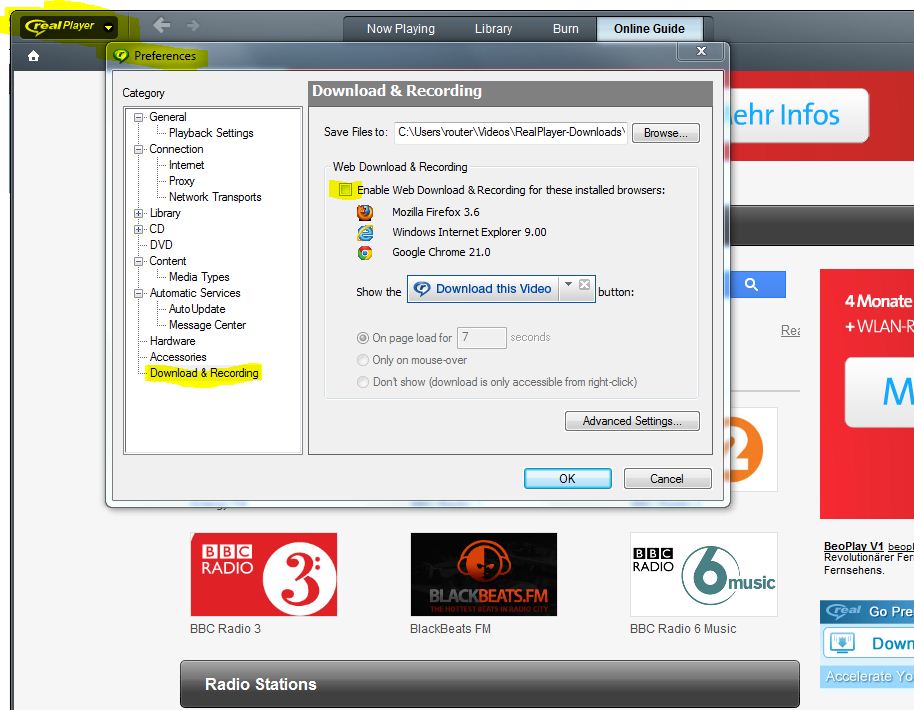Open the Download this Video dropdown arrow
The width and height of the screenshot is (914, 710).
(568, 284)
